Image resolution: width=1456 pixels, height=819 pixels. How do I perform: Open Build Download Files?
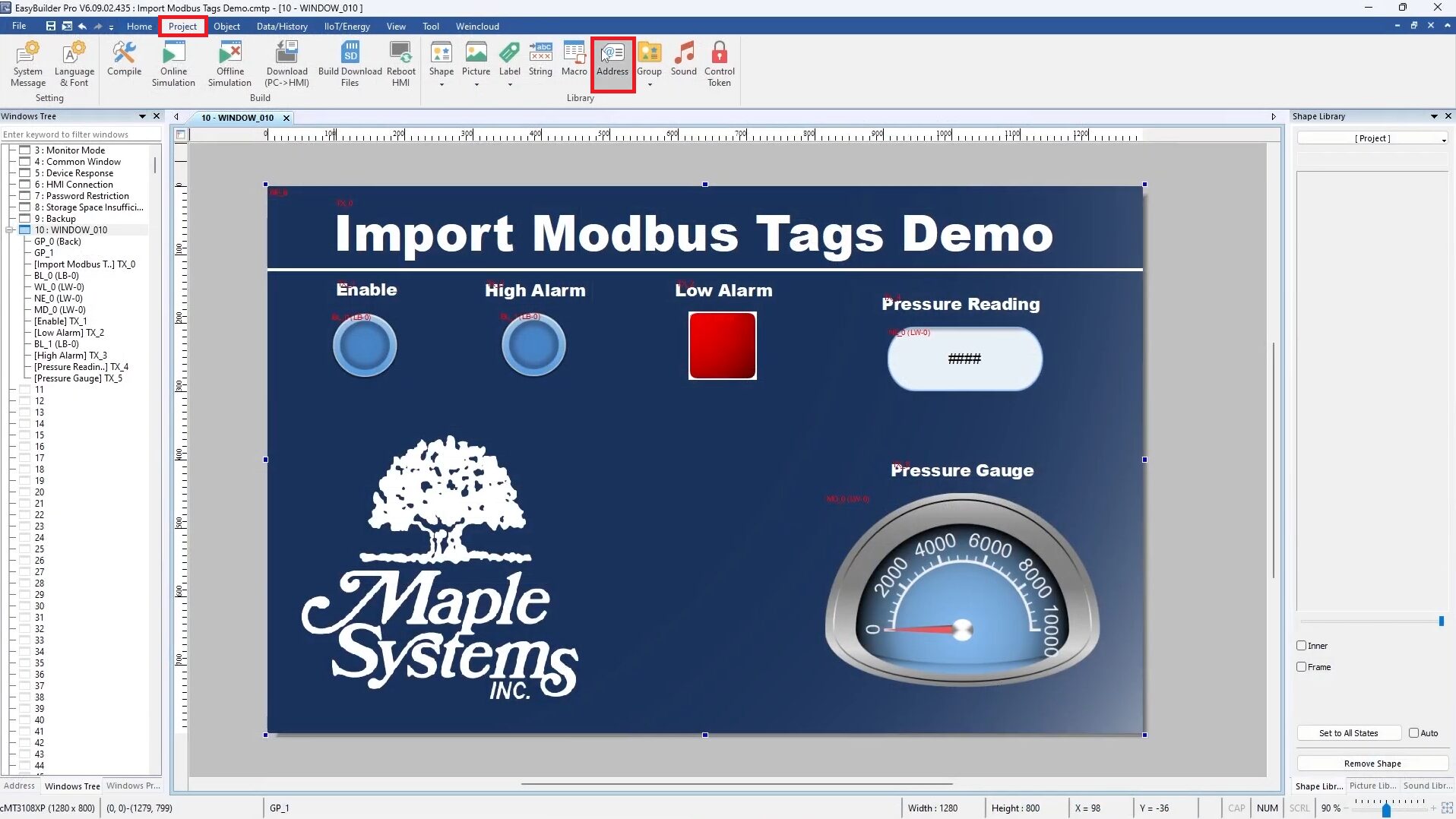click(349, 62)
